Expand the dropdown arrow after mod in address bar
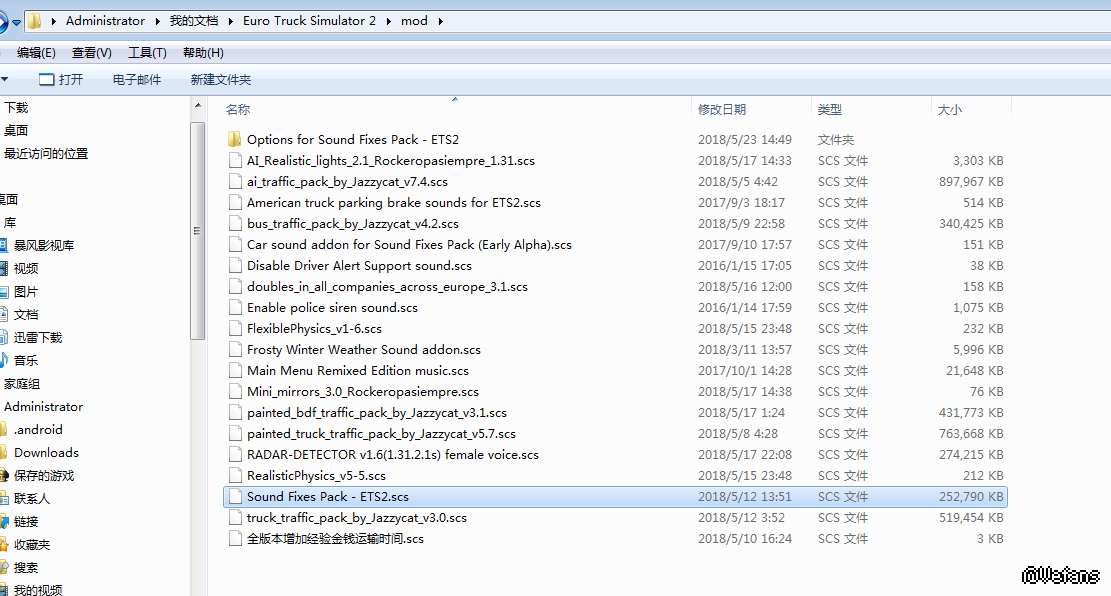The image size is (1111, 596). tap(439, 21)
